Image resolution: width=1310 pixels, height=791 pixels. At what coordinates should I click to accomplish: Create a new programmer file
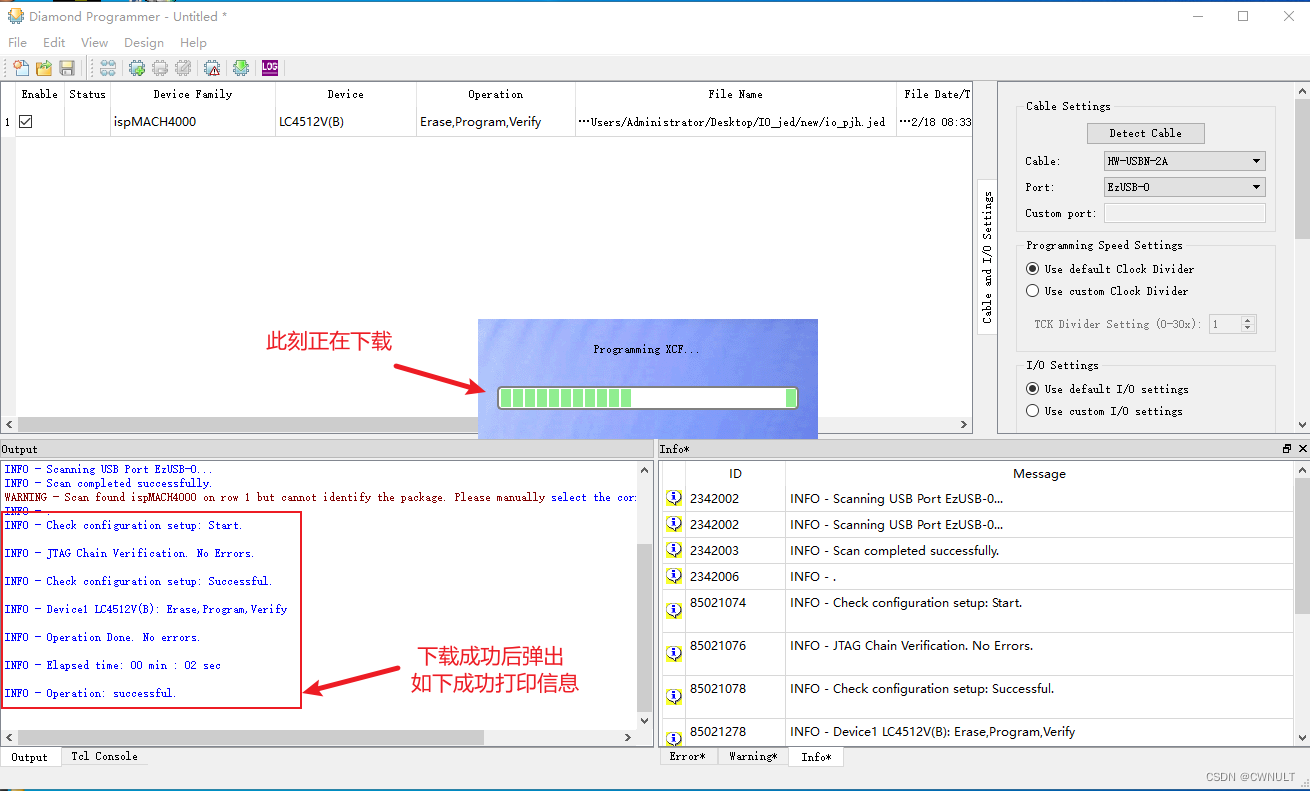(21, 68)
